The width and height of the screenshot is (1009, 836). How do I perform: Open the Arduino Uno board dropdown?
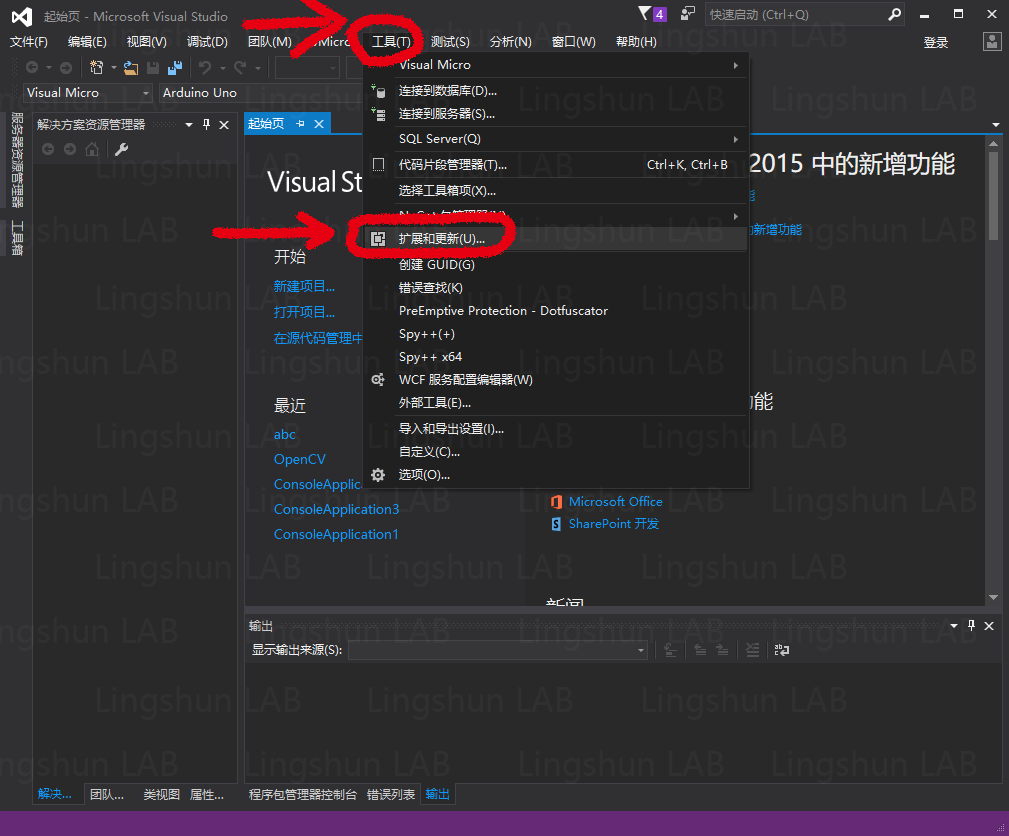tap(261, 93)
